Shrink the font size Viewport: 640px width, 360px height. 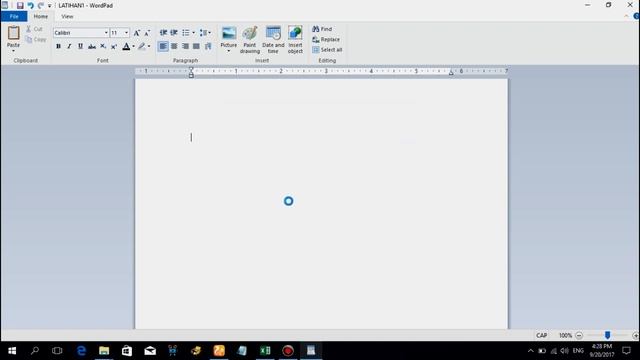click(x=147, y=33)
